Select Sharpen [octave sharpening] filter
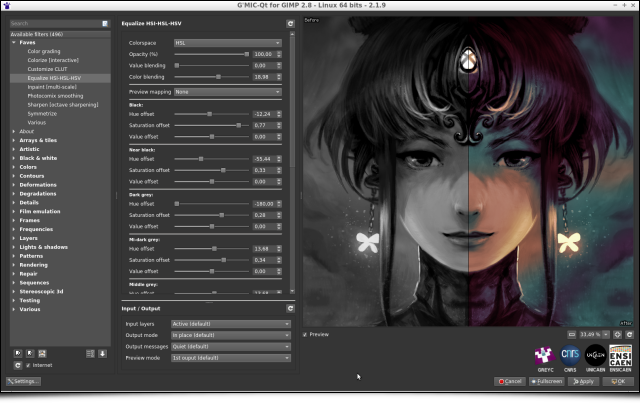 click(x=63, y=105)
